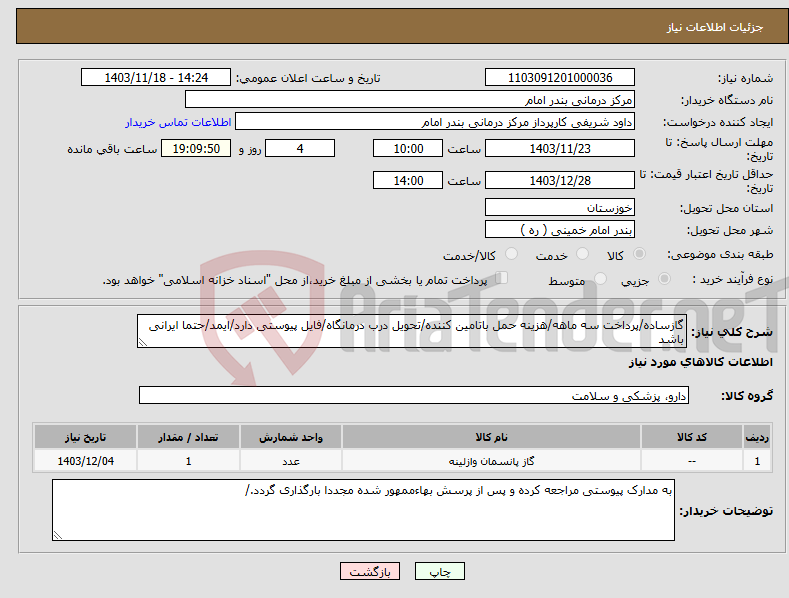Click the item name گاز پانسمان وازلینه
The height and width of the screenshot is (598, 789).
click(491, 461)
